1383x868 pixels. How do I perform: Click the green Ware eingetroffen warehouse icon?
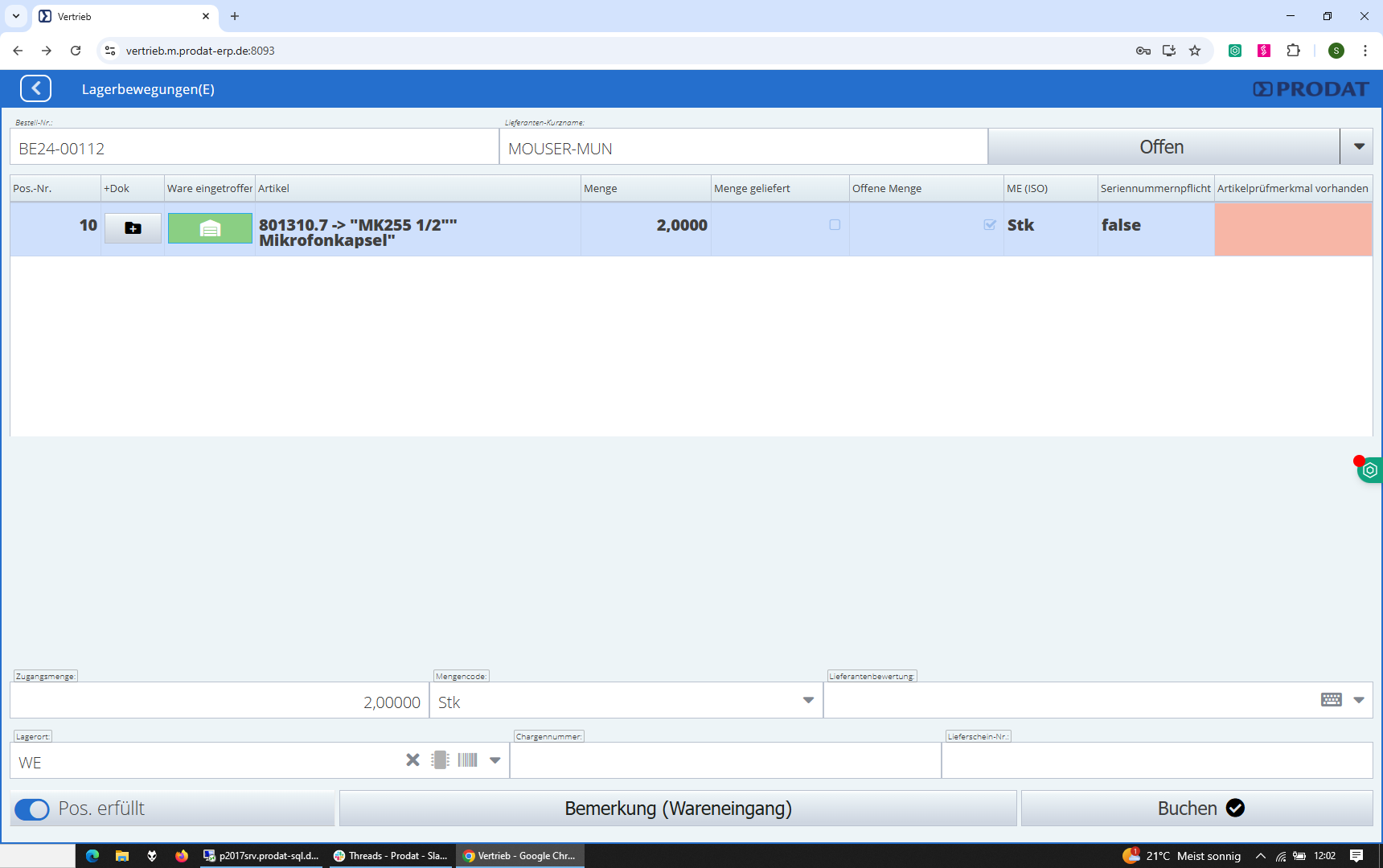pos(210,228)
